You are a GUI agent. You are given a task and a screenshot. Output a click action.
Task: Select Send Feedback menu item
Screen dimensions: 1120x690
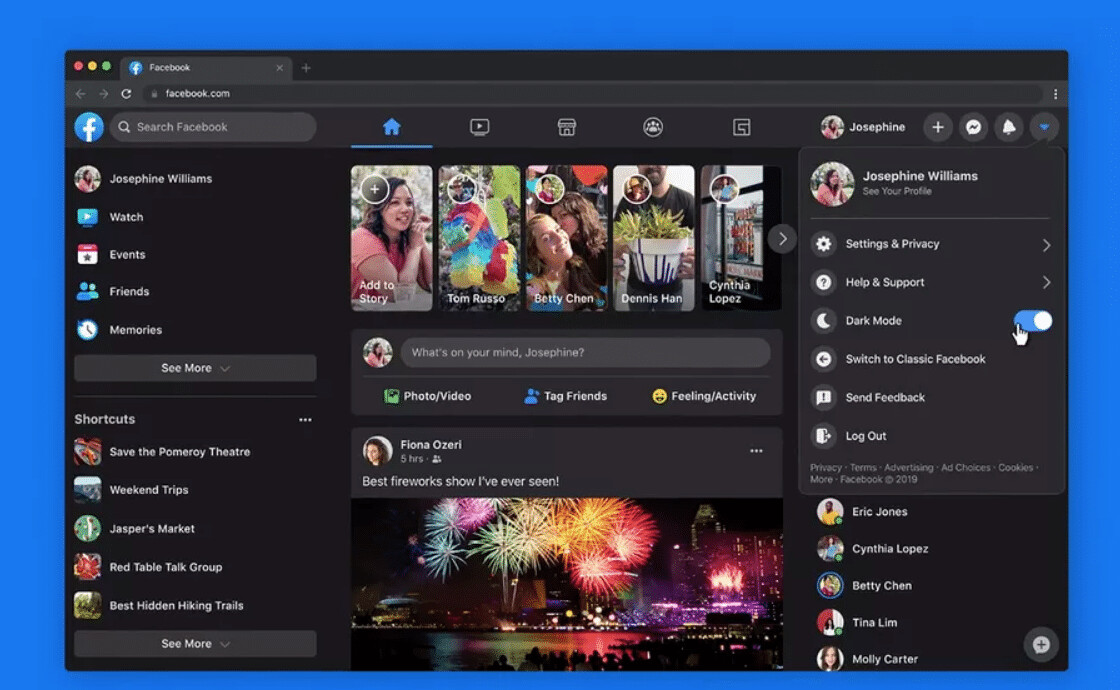(931, 397)
